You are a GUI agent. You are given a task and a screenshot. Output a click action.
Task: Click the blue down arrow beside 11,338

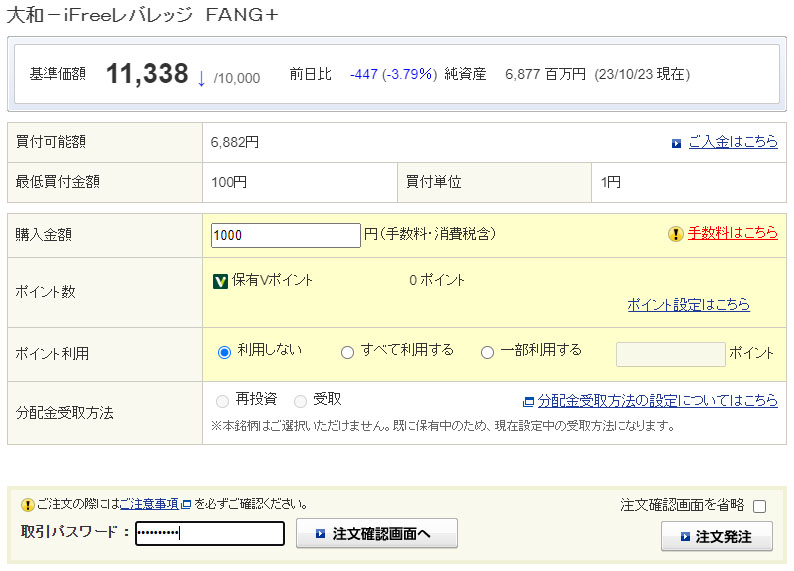click(201, 77)
